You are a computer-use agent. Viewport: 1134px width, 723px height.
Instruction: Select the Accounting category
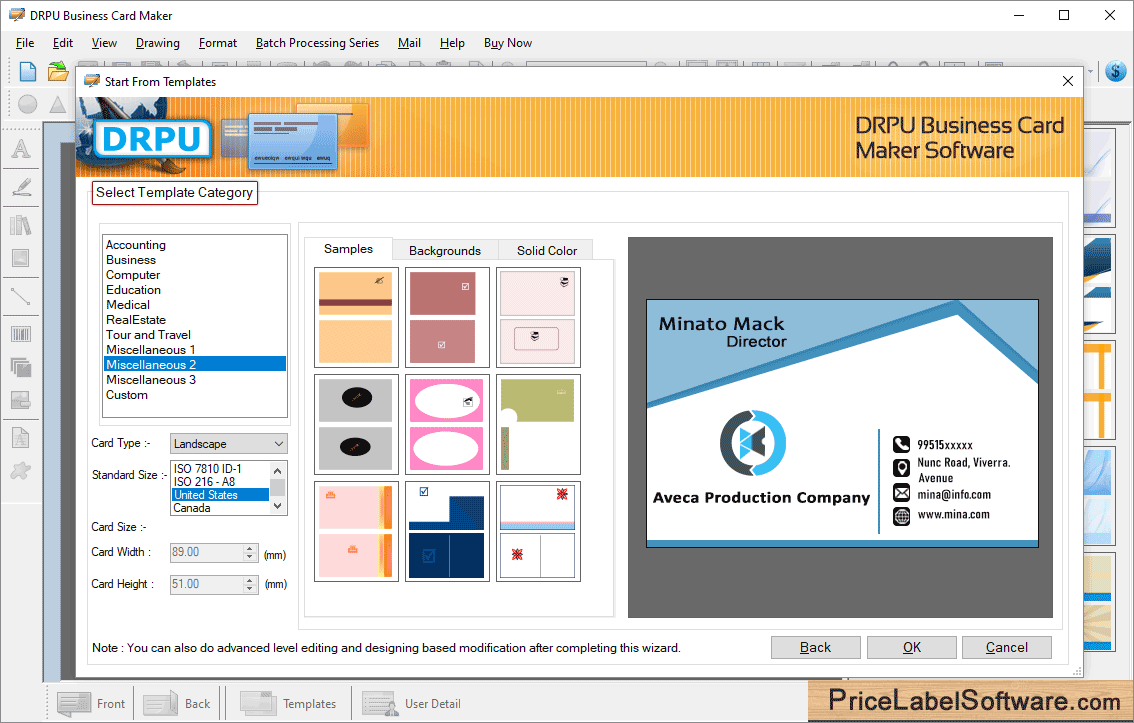tap(195, 245)
